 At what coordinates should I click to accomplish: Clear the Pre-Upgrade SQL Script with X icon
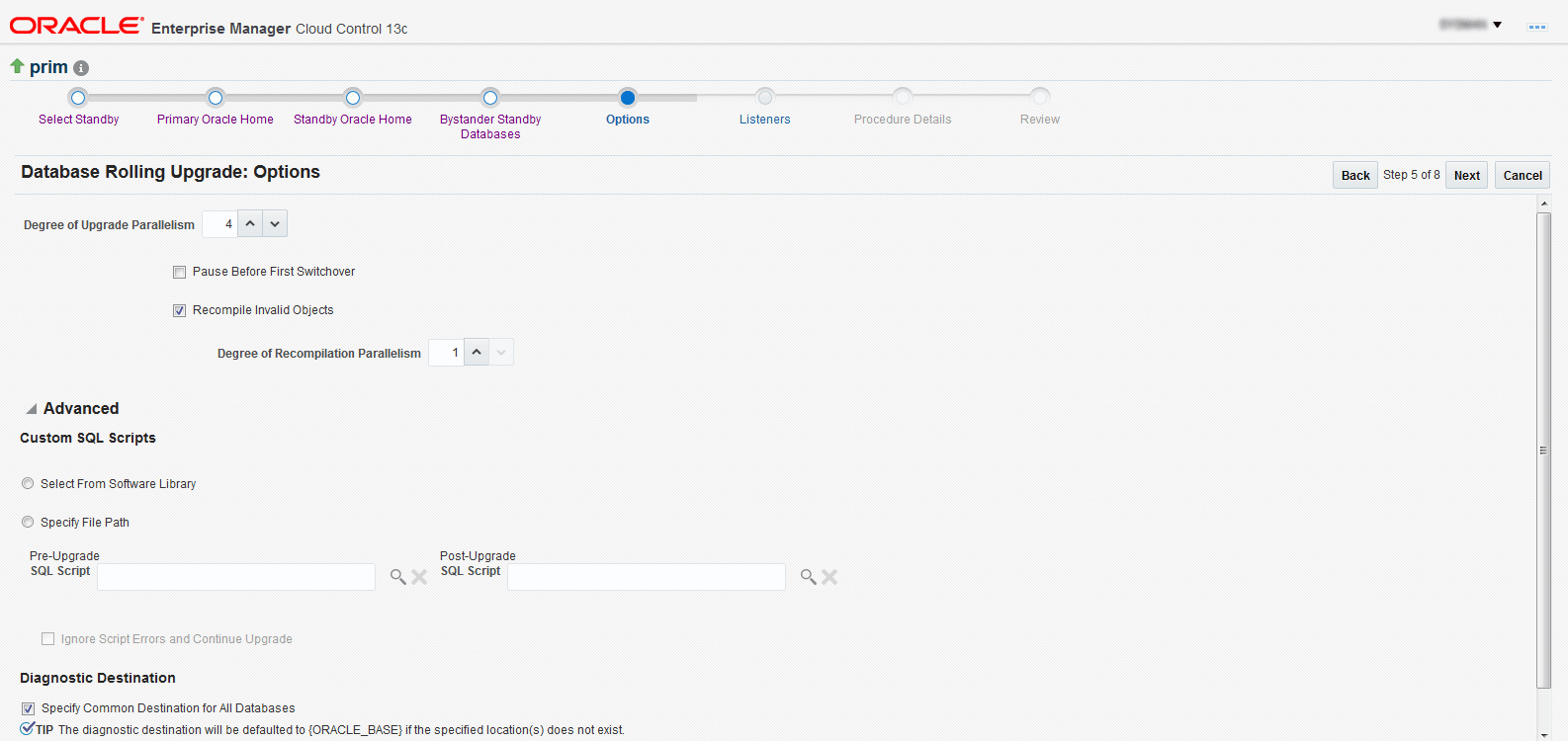[419, 577]
